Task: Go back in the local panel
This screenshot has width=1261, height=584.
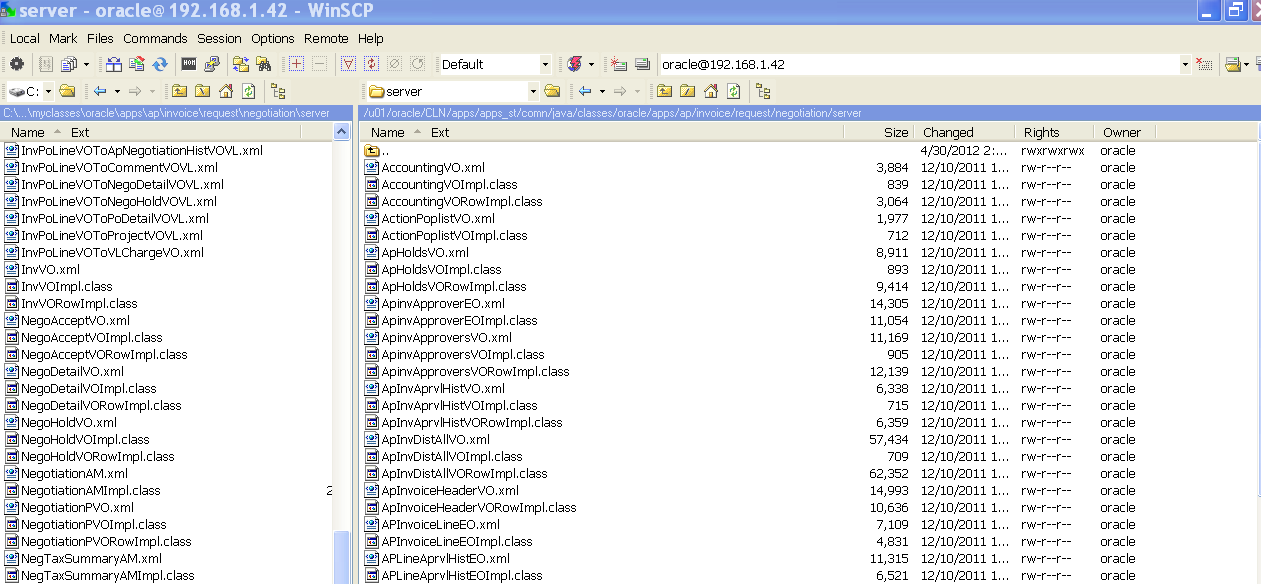Action: (x=100, y=91)
